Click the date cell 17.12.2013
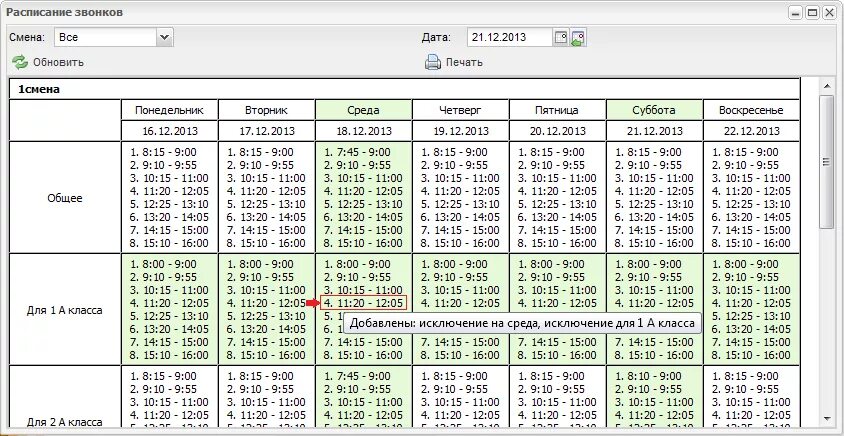Viewport: 844px width, 436px height. click(x=266, y=131)
